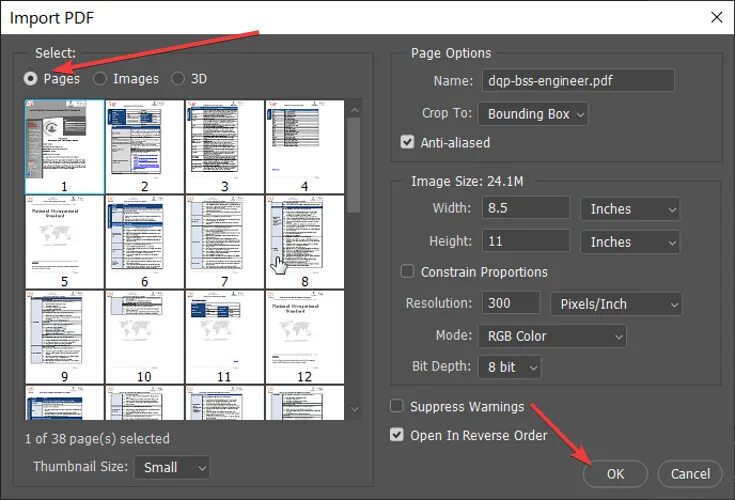735x500 pixels.
Task: Select the Pages radio button
Action: coord(30,78)
